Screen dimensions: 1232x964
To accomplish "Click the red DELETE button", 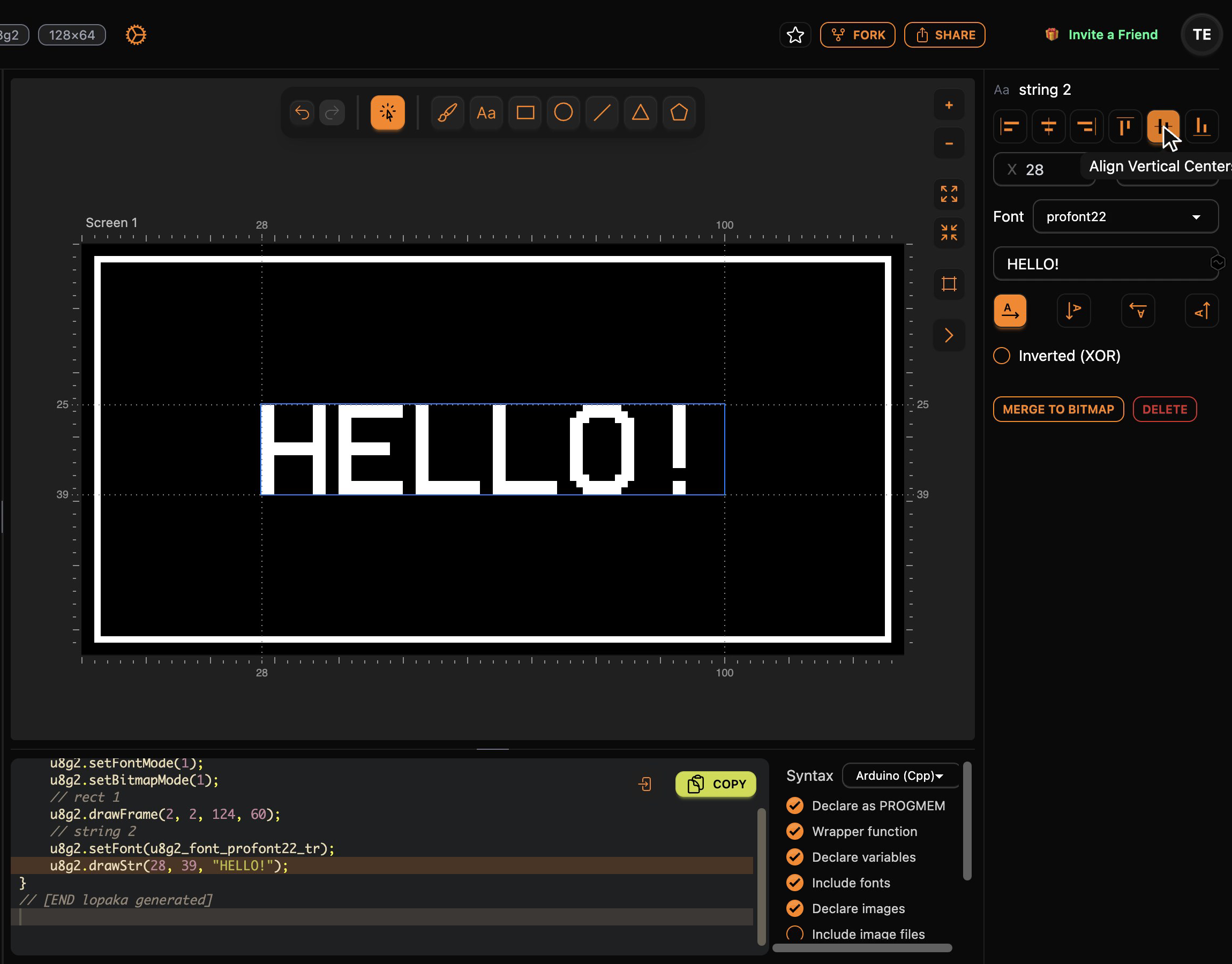I will [x=1165, y=410].
